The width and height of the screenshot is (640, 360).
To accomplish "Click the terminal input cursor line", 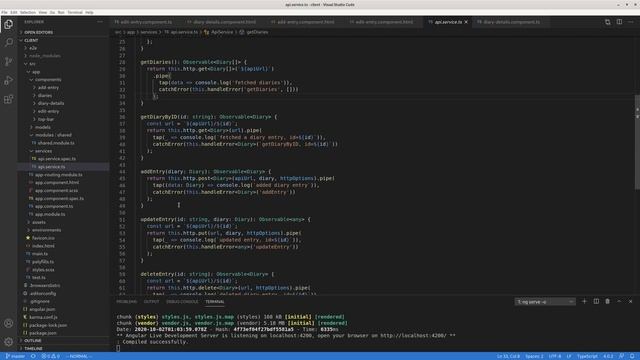I will pyautogui.click(x=118, y=348).
